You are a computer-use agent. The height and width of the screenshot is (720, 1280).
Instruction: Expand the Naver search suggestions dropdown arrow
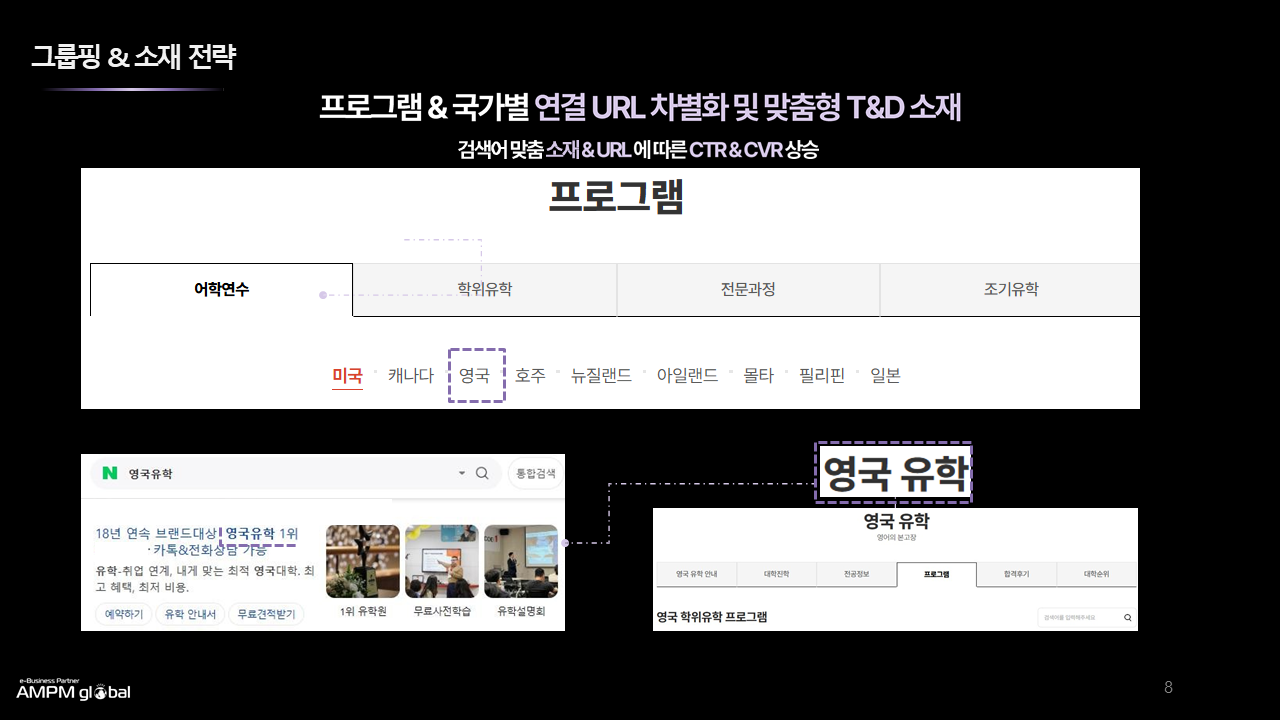click(462, 473)
